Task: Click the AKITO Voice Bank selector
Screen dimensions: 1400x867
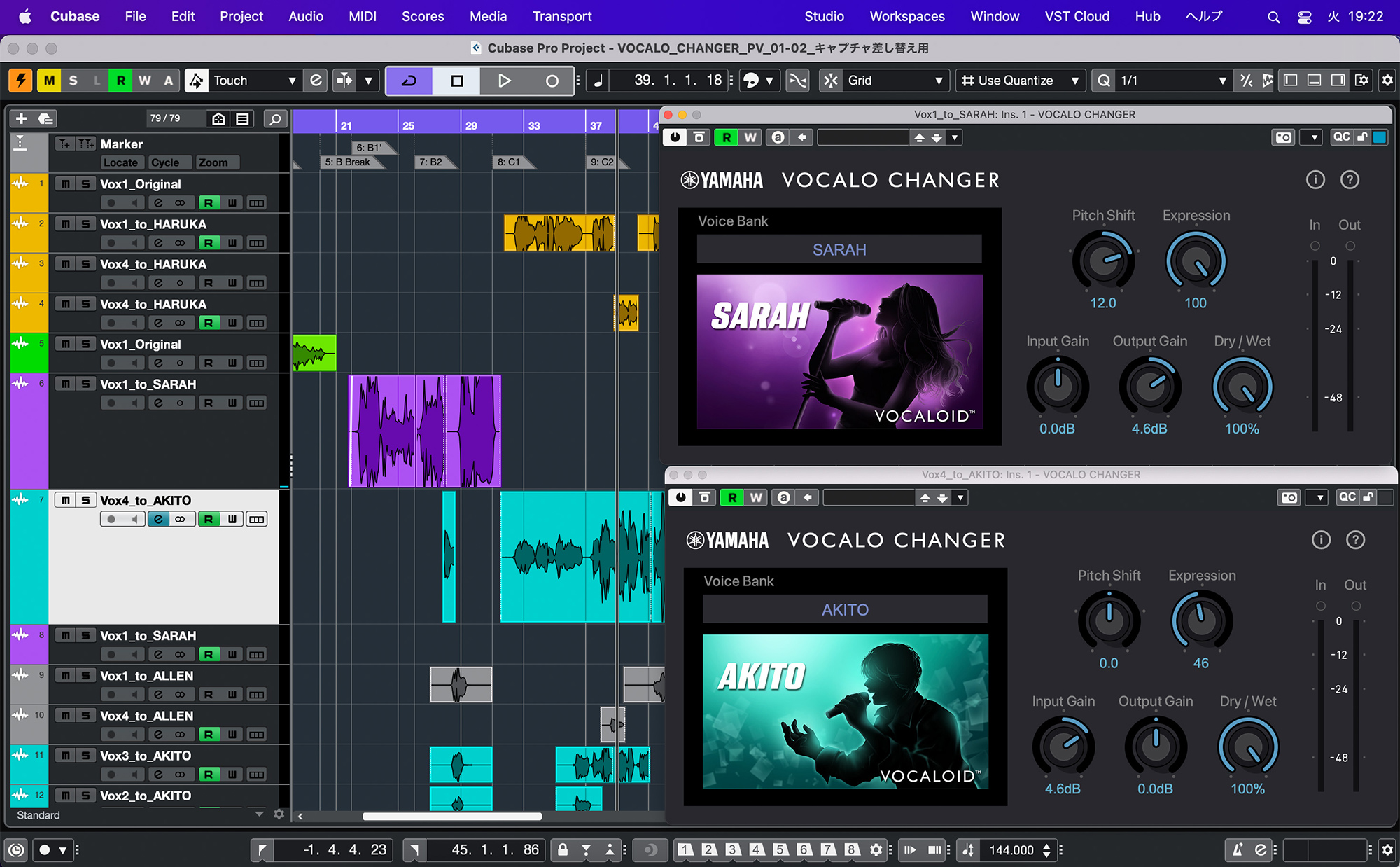Action: [x=845, y=609]
